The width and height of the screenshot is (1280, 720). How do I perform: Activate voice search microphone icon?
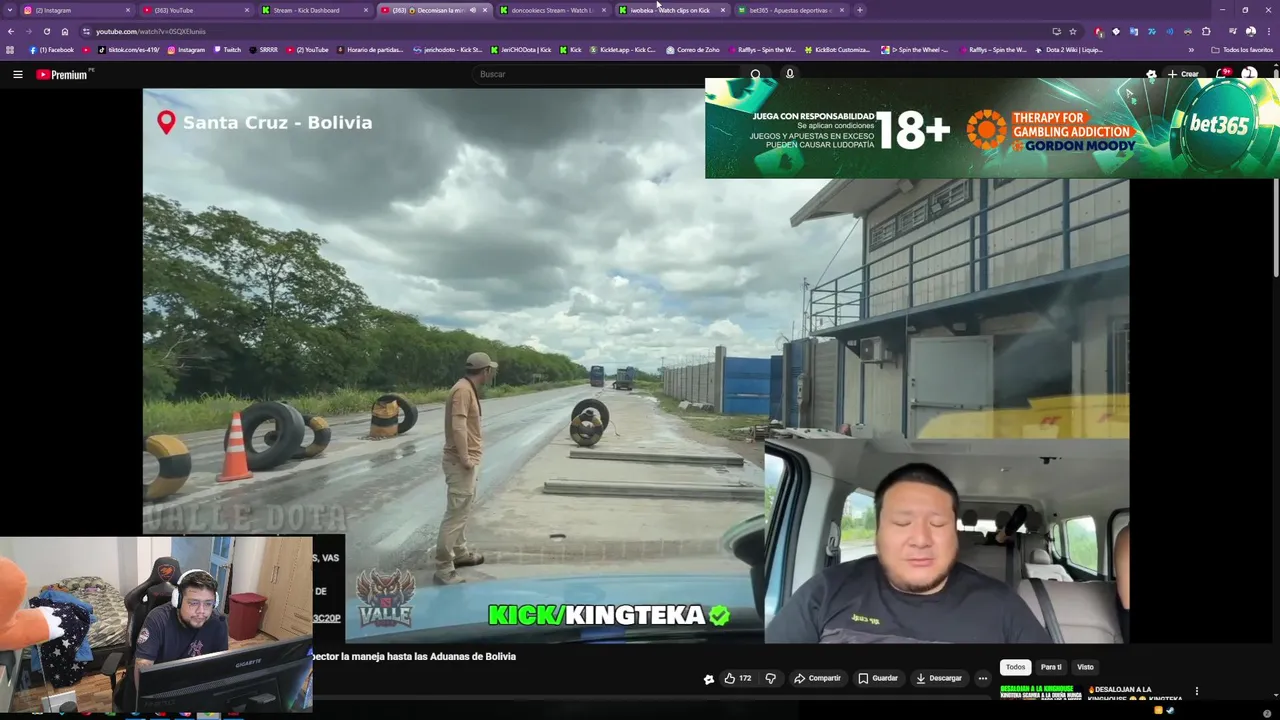point(789,74)
